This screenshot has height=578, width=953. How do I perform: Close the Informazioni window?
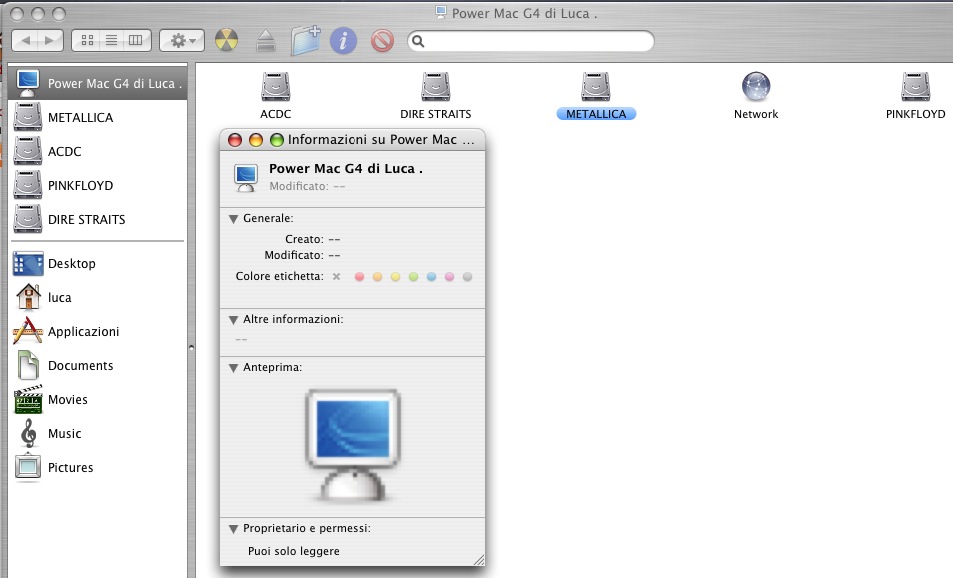click(x=235, y=140)
